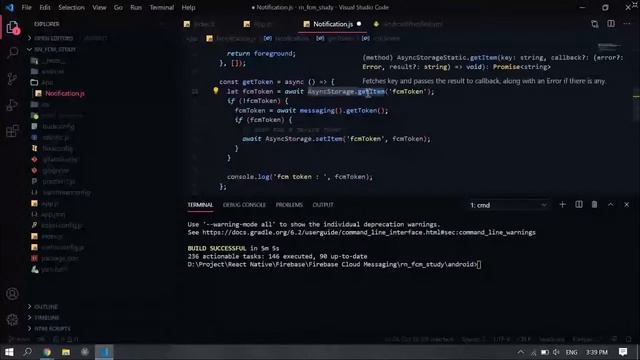Close the terminal panel
This screenshot has height=360, width=640.
click(x=627, y=204)
